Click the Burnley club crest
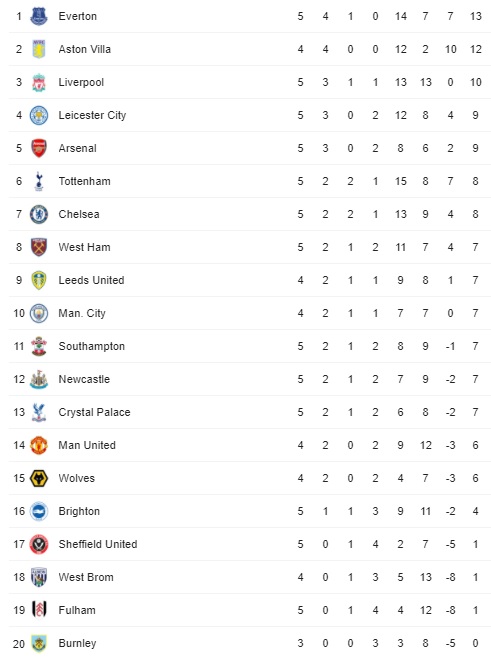Viewport: 491px width, 666px height. (39, 643)
